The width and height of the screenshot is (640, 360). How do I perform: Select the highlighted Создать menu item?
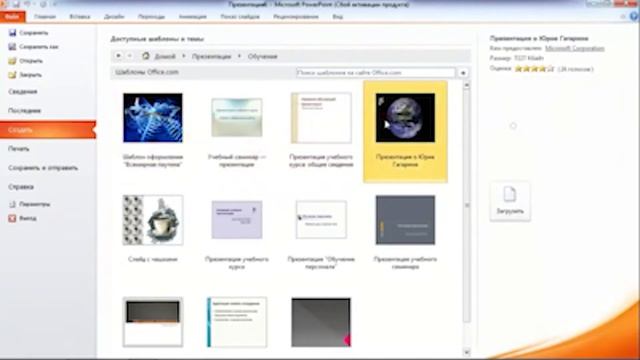(x=48, y=130)
